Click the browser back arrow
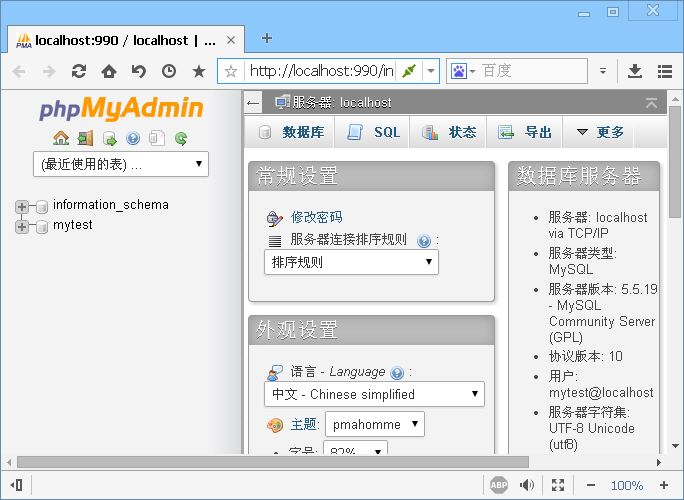Image resolution: width=684 pixels, height=500 pixels. [x=19, y=71]
